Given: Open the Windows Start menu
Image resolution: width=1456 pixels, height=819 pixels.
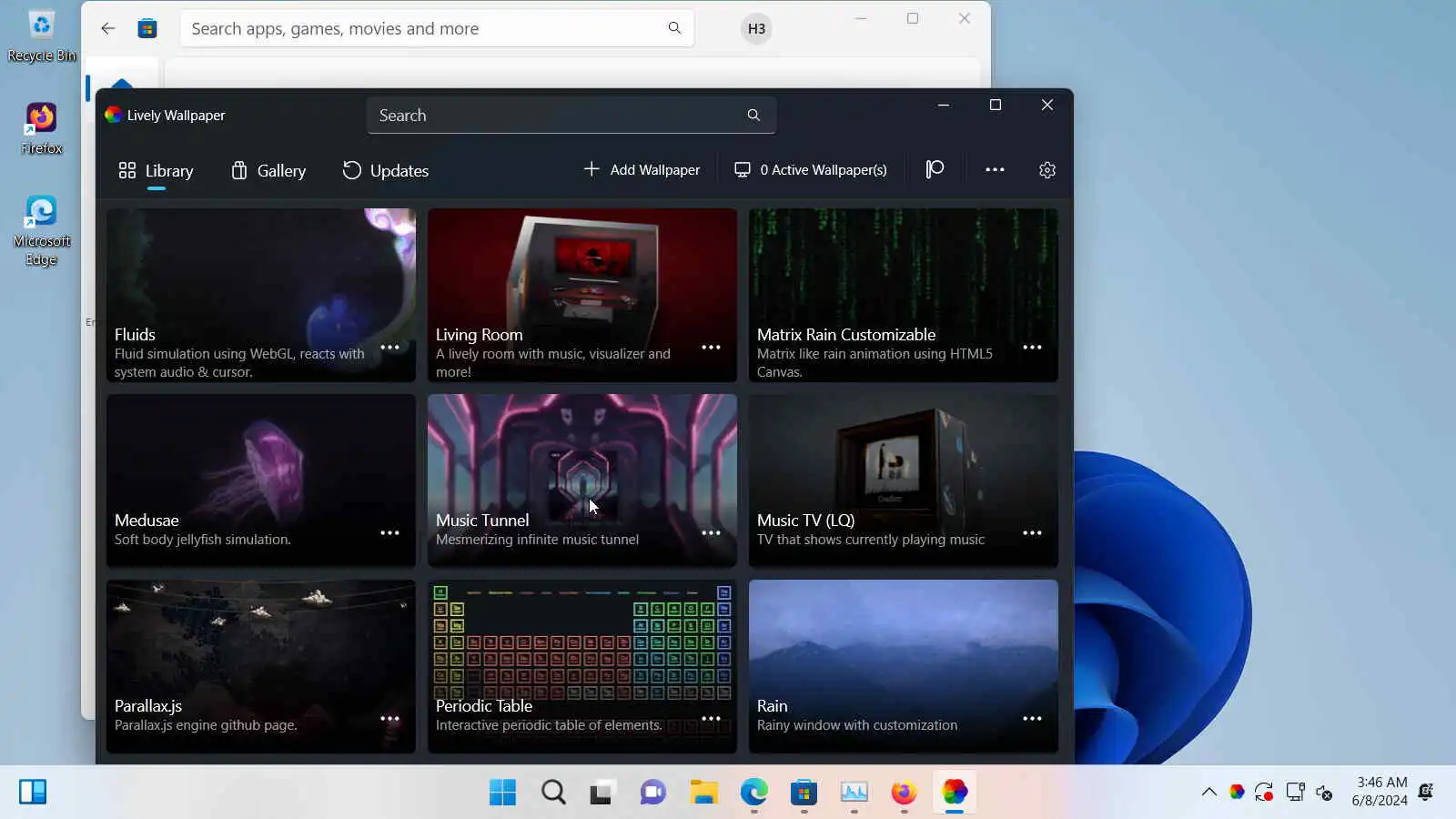Looking at the screenshot, I should pos(502,792).
